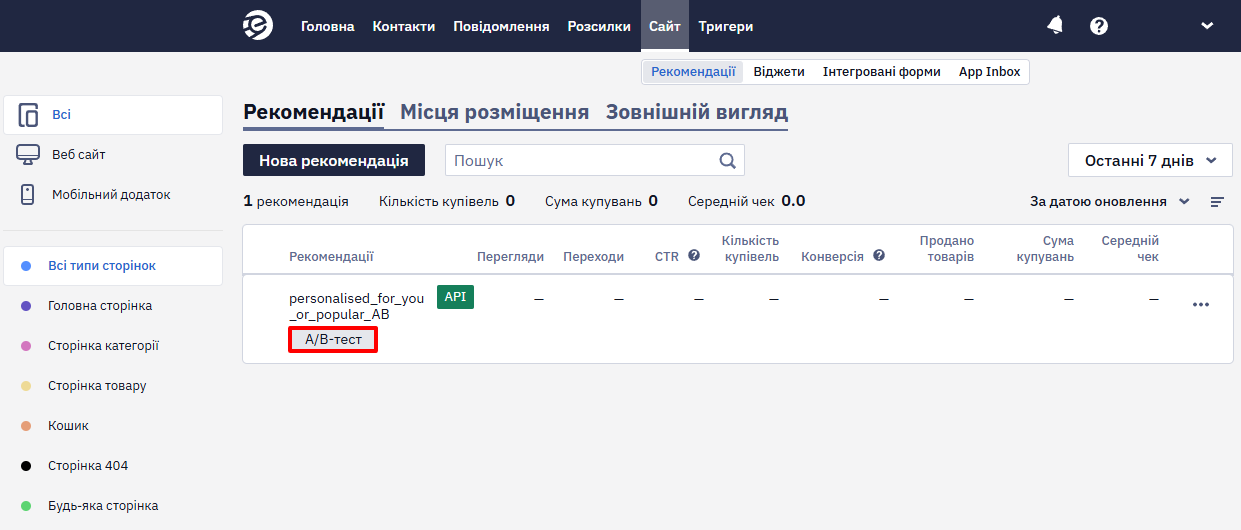The image size is (1241, 530).
Task: Click the sort order lines icon
Action: click(1217, 202)
